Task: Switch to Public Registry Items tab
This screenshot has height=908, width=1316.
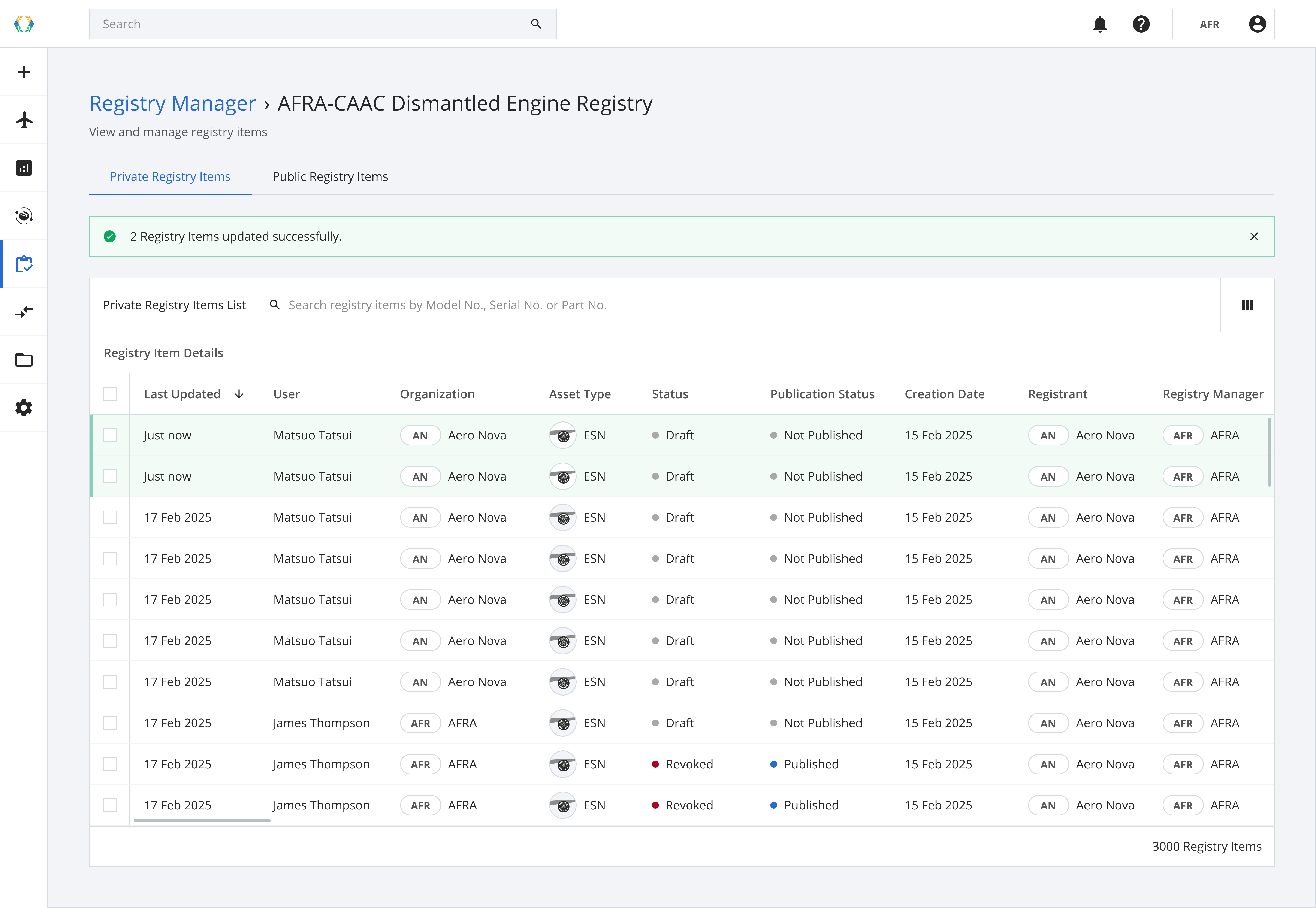Action: coord(330,176)
